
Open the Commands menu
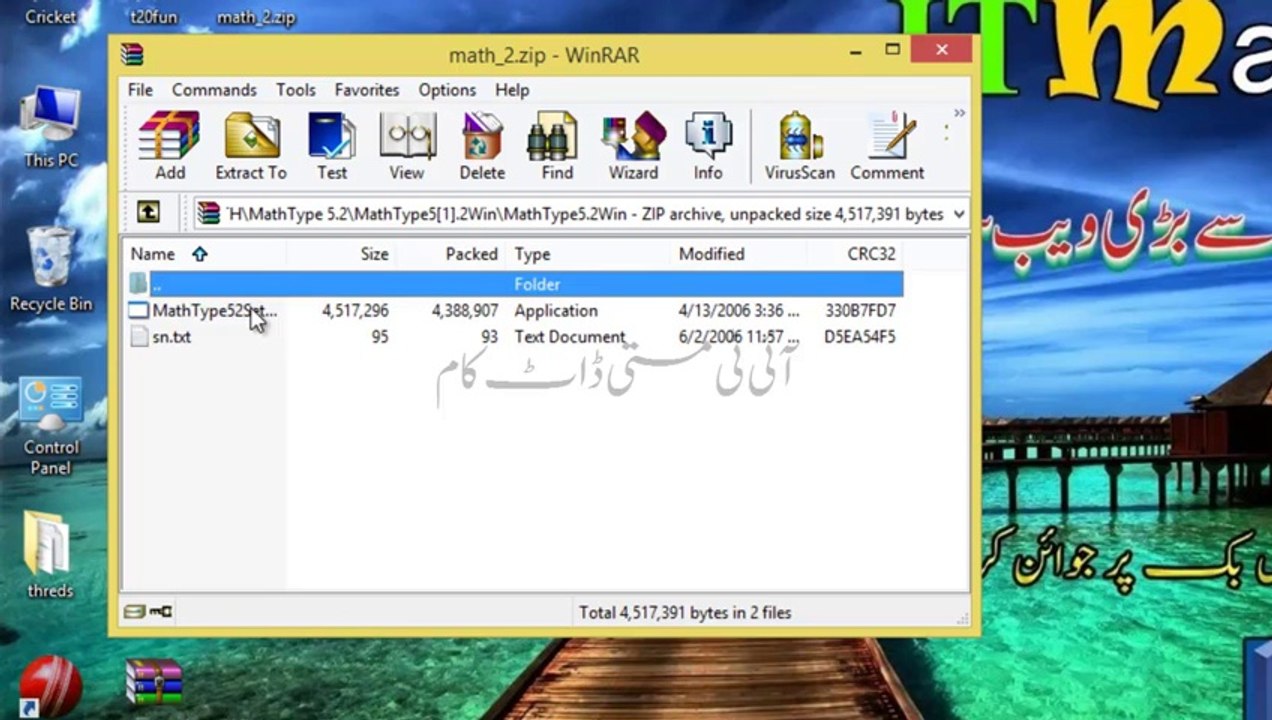(214, 90)
